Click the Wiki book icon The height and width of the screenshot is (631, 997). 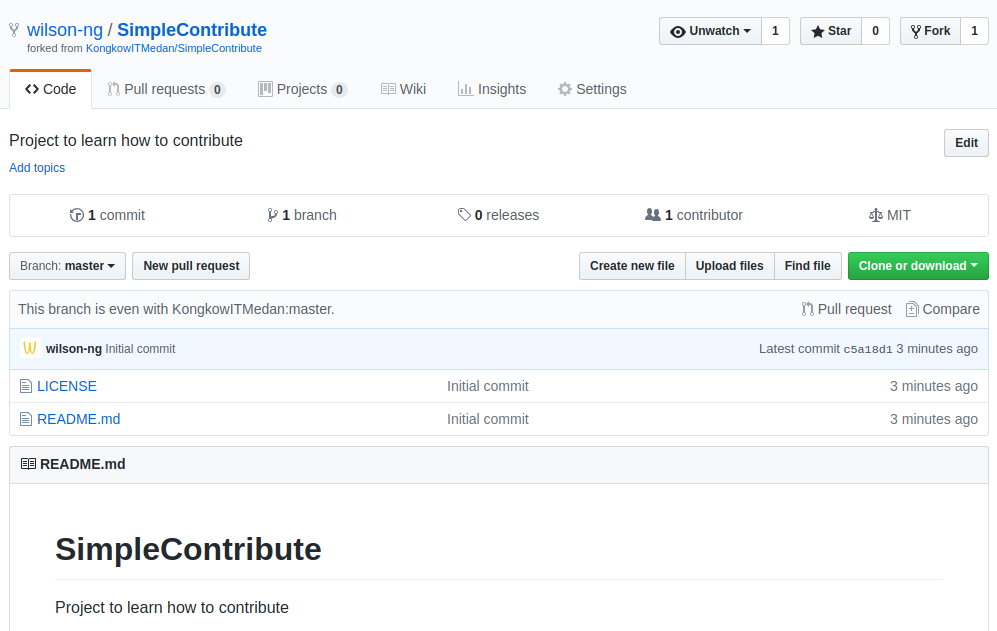[x=388, y=89]
